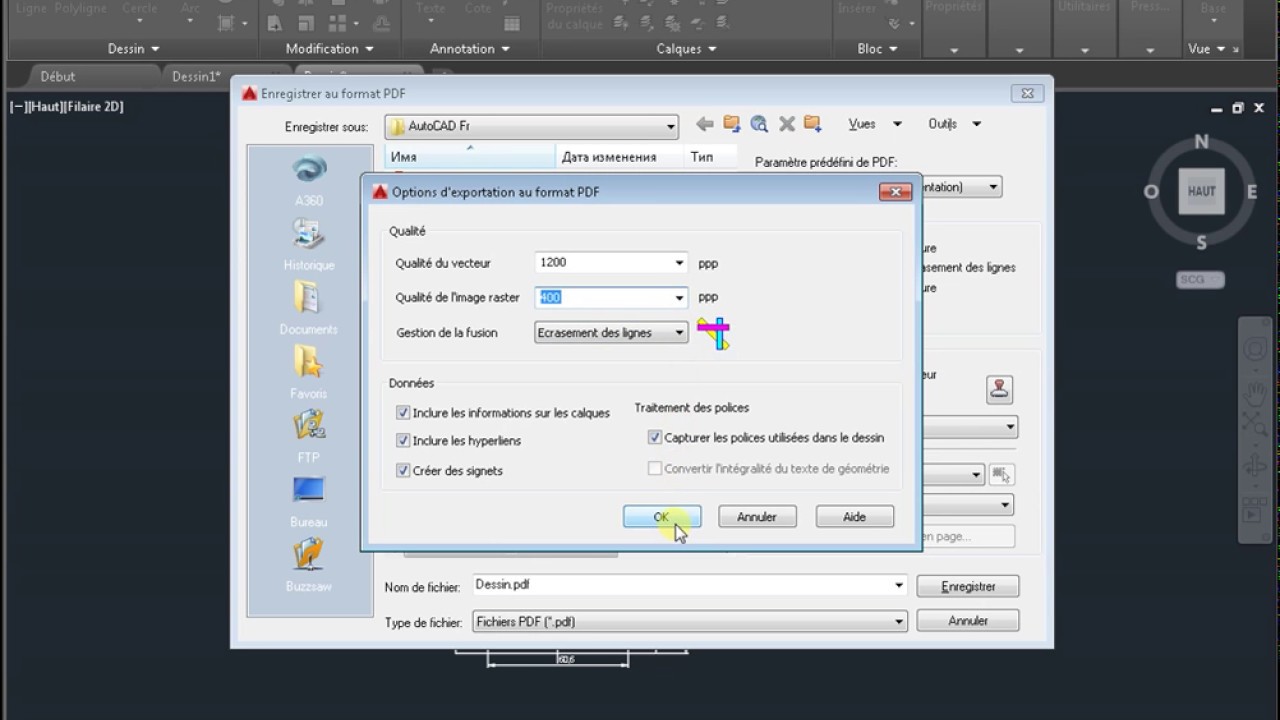
Task: Click the [-][Haut][Filaire 2D] viewport label
Action: pyautogui.click(x=67, y=106)
